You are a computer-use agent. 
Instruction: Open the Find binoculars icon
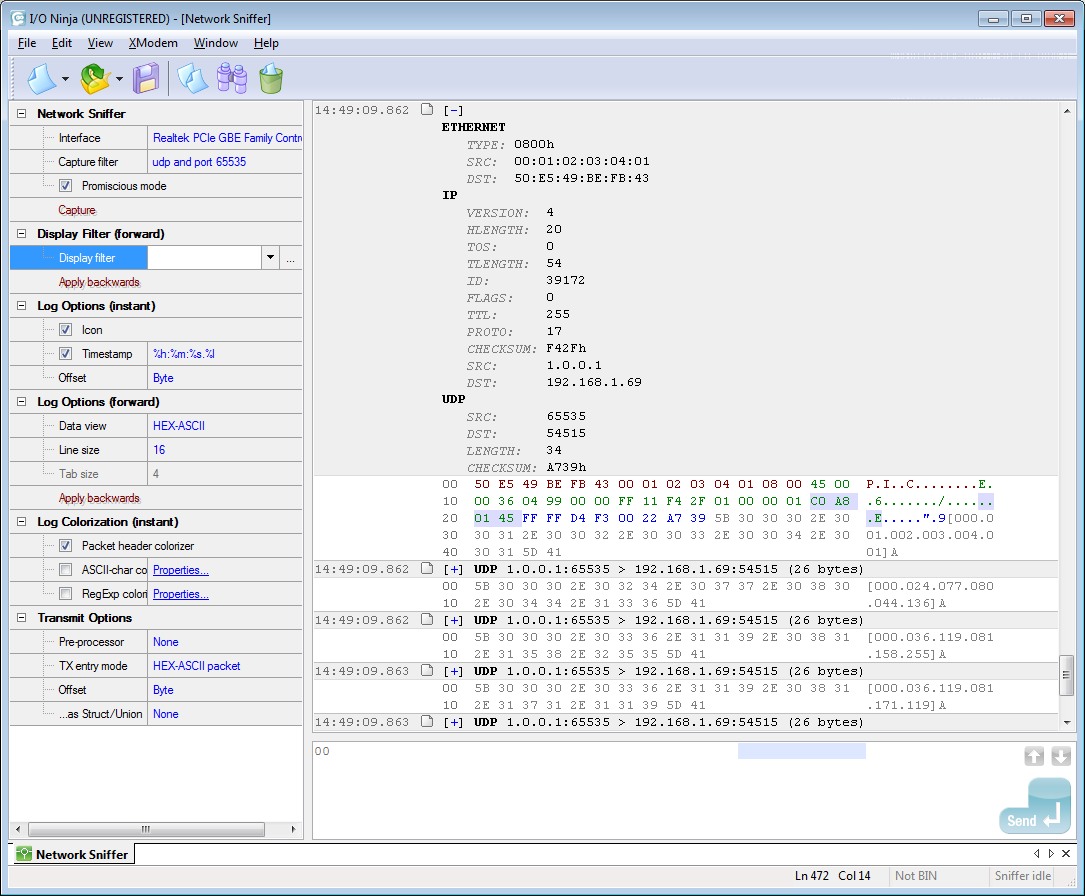click(x=232, y=78)
